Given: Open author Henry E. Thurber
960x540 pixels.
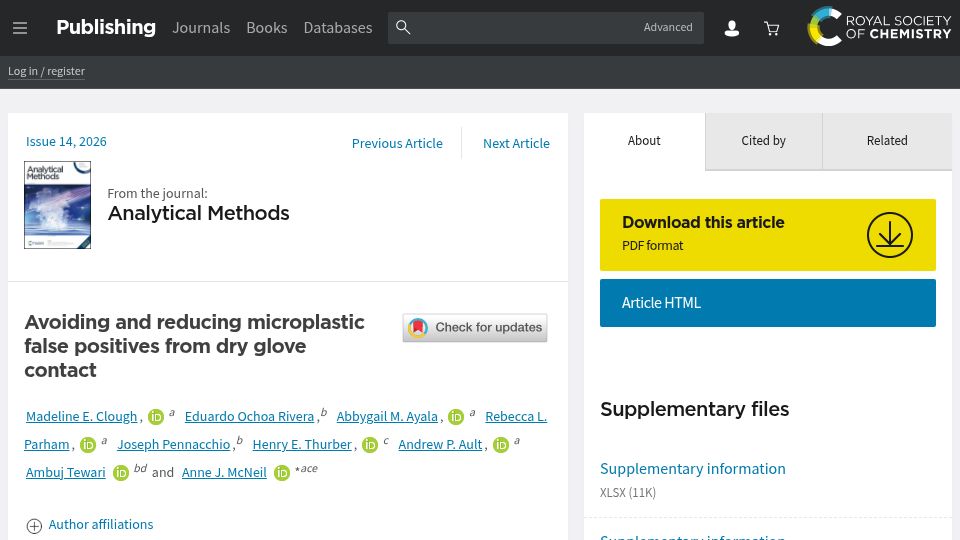Looking at the screenshot, I should click(x=302, y=444).
